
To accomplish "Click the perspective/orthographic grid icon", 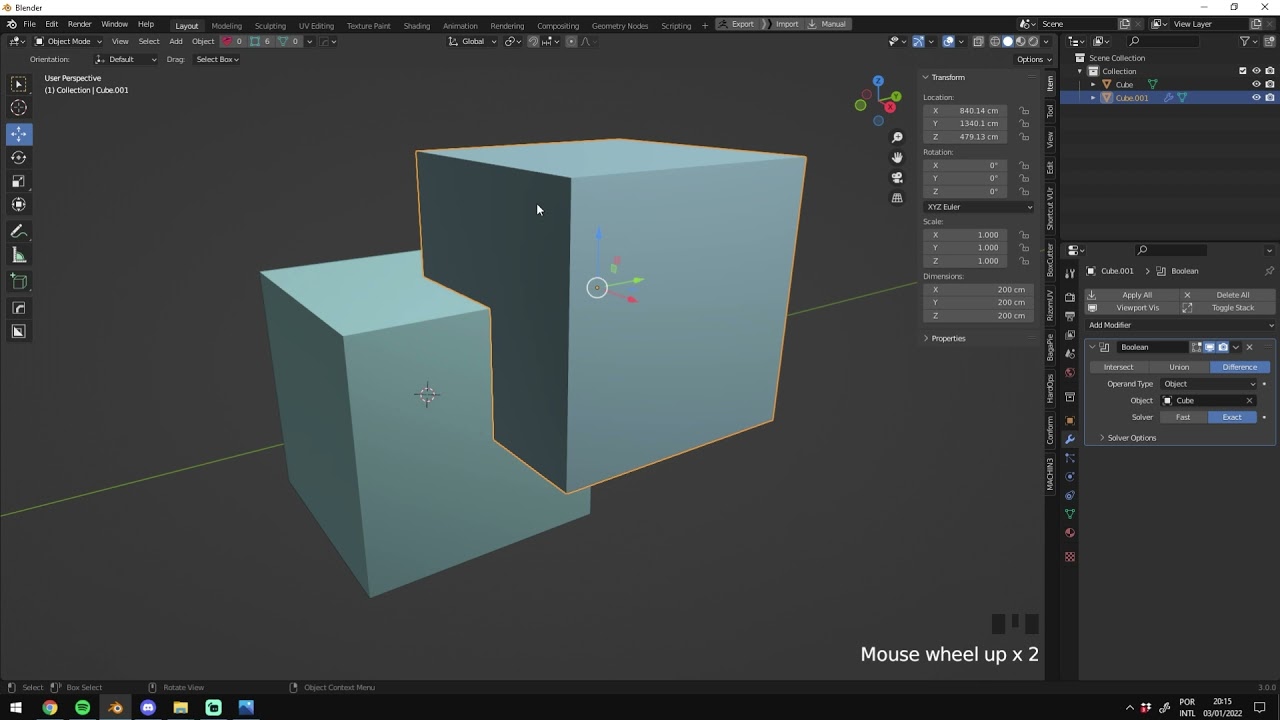I will point(897,198).
